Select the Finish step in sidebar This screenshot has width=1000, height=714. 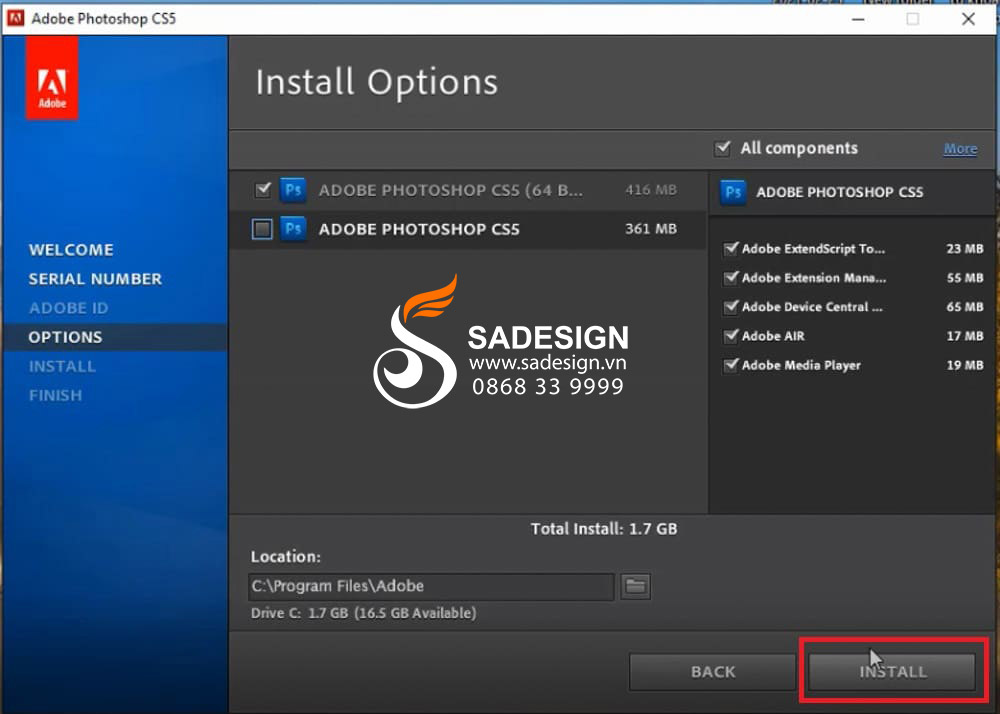point(55,396)
